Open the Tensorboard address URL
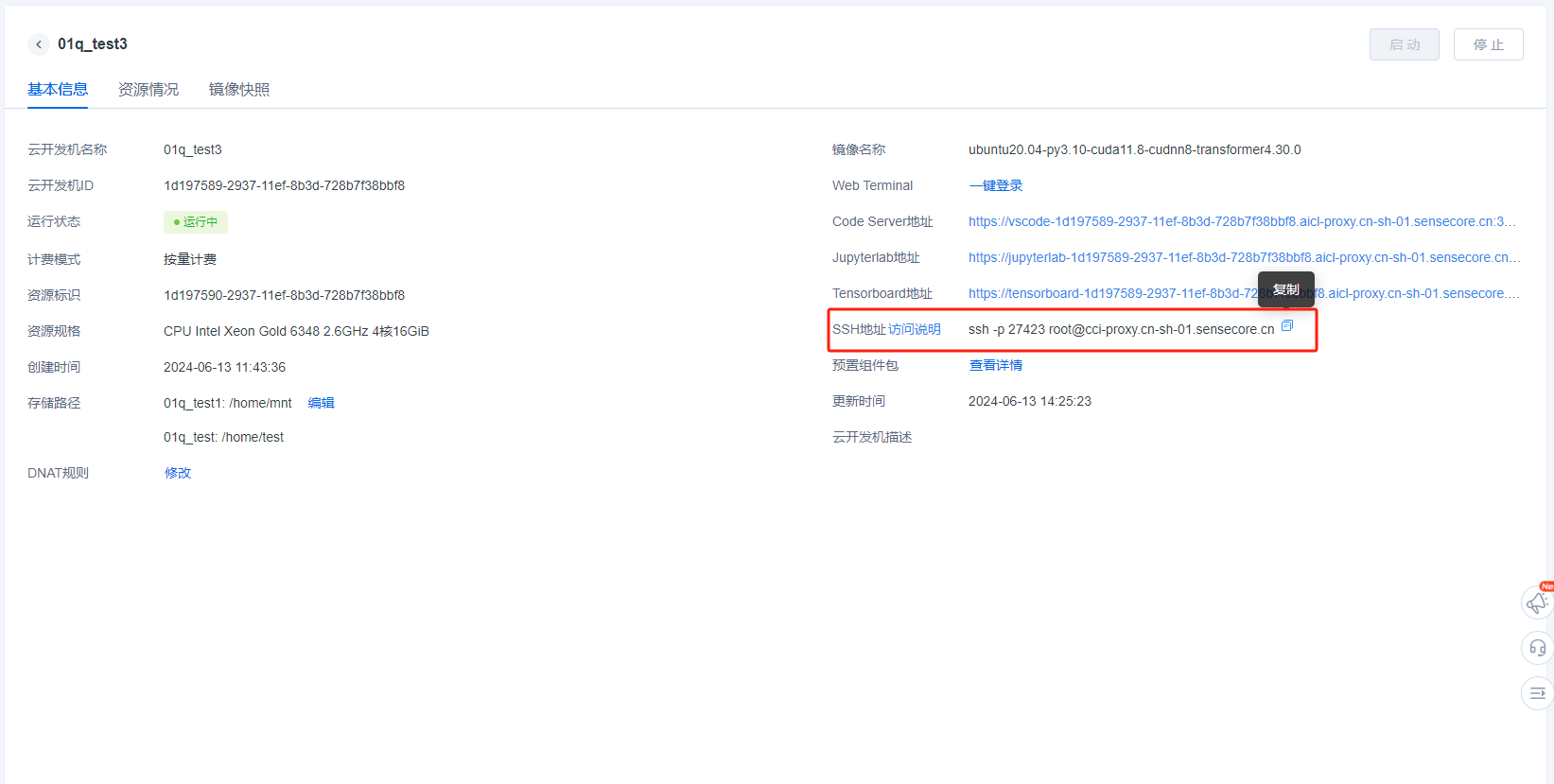Viewport: 1554px width, 784px height. tap(1245, 293)
